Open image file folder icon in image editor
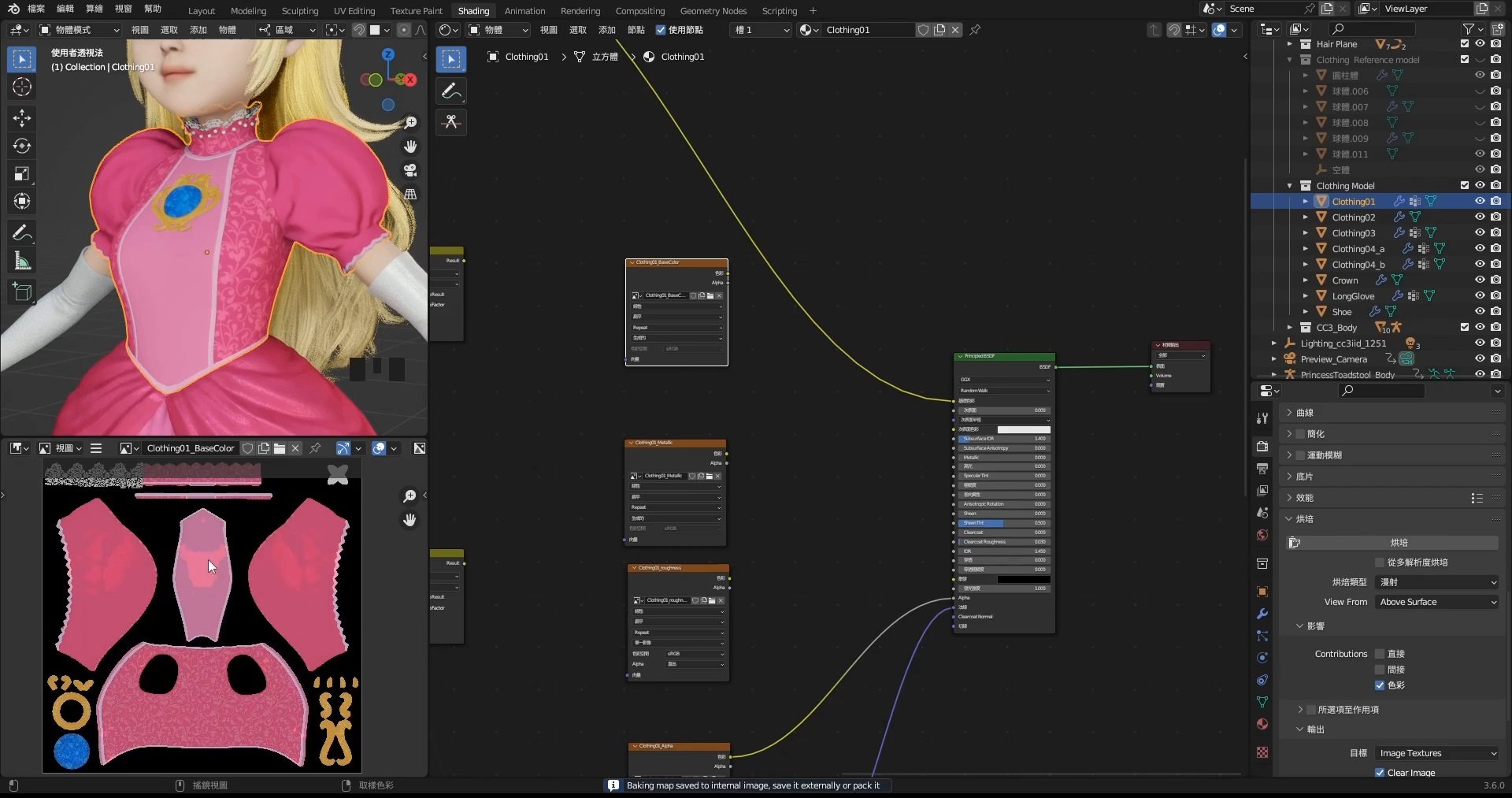 point(280,448)
